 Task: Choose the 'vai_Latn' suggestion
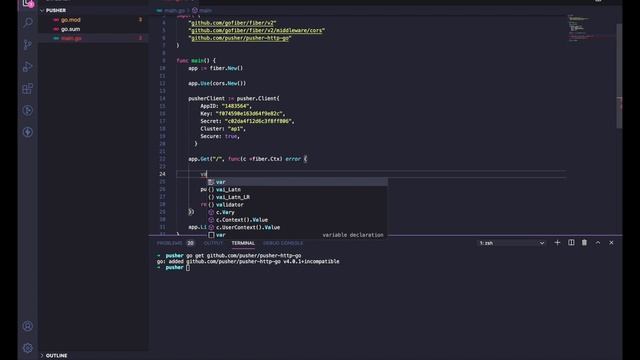point(297,189)
